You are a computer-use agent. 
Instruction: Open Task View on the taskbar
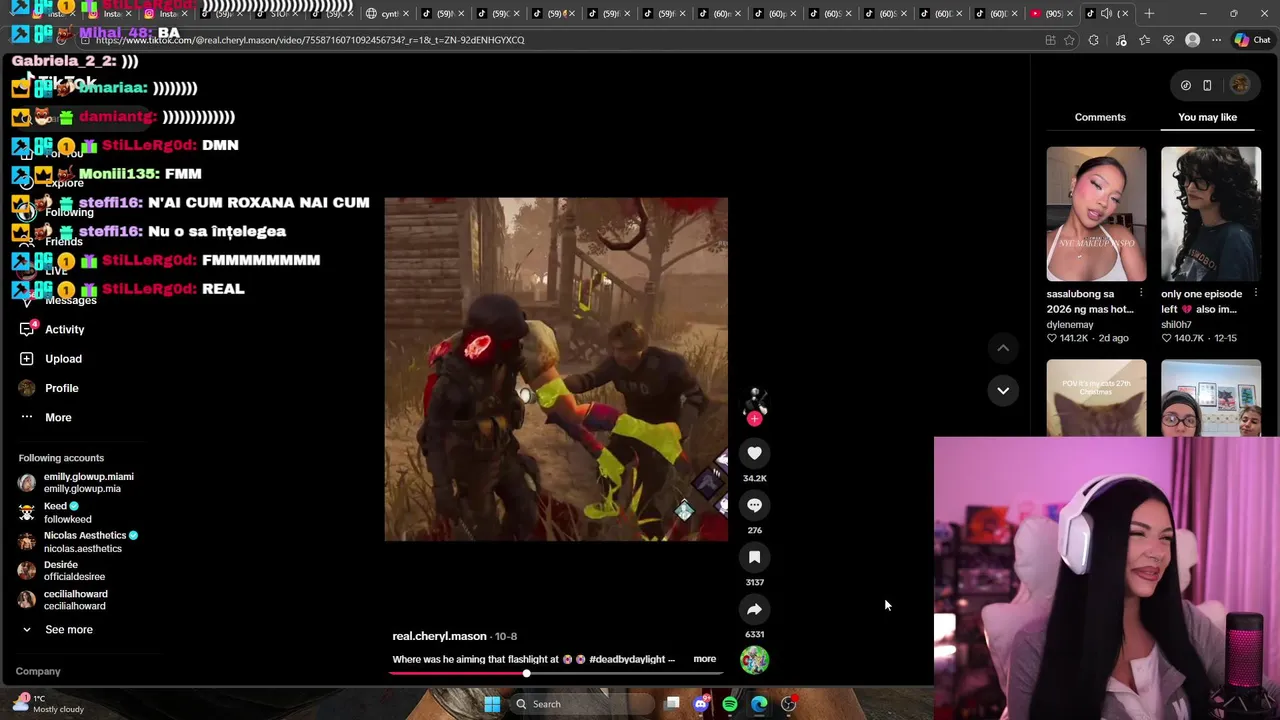(x=672, y=704)
